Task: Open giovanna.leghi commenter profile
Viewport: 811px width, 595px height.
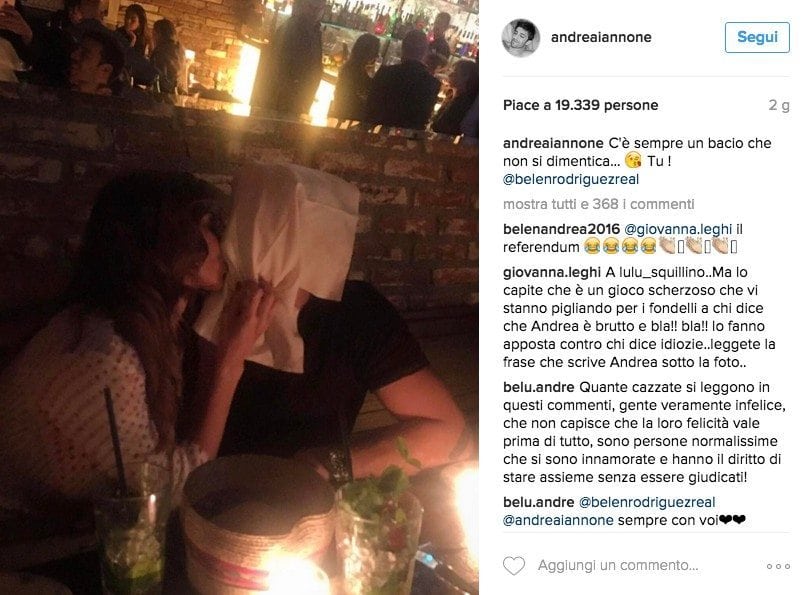Action: coord(552,273)
